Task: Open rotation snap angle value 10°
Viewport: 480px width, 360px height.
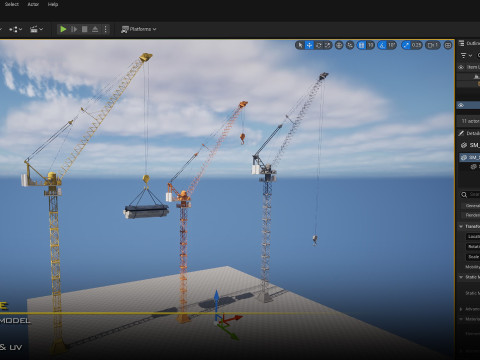Action: coord(392,45)
